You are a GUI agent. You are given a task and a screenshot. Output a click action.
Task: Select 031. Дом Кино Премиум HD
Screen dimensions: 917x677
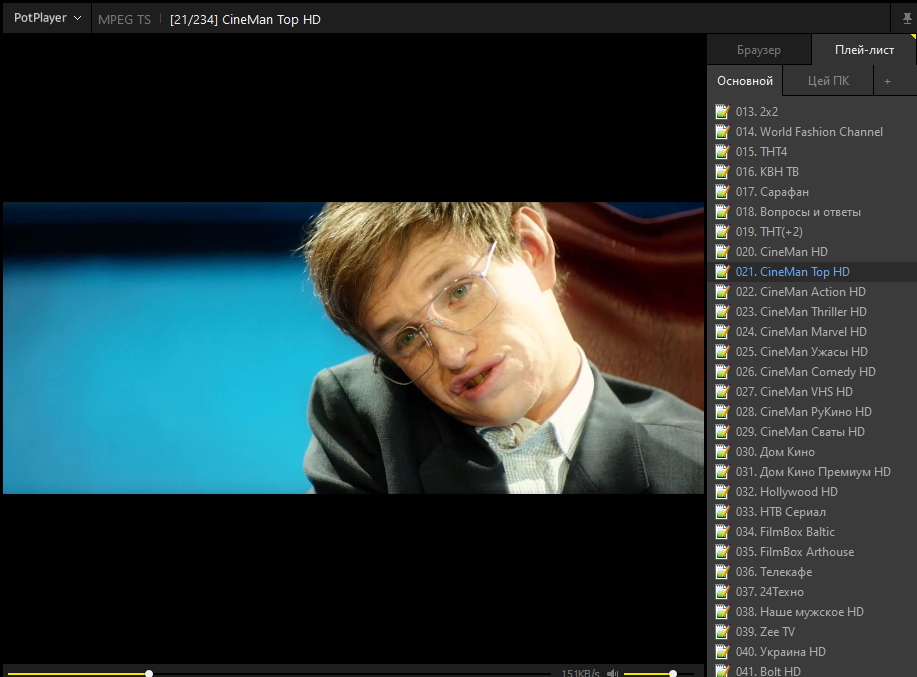pyautogui.click(x=812, y=471)
